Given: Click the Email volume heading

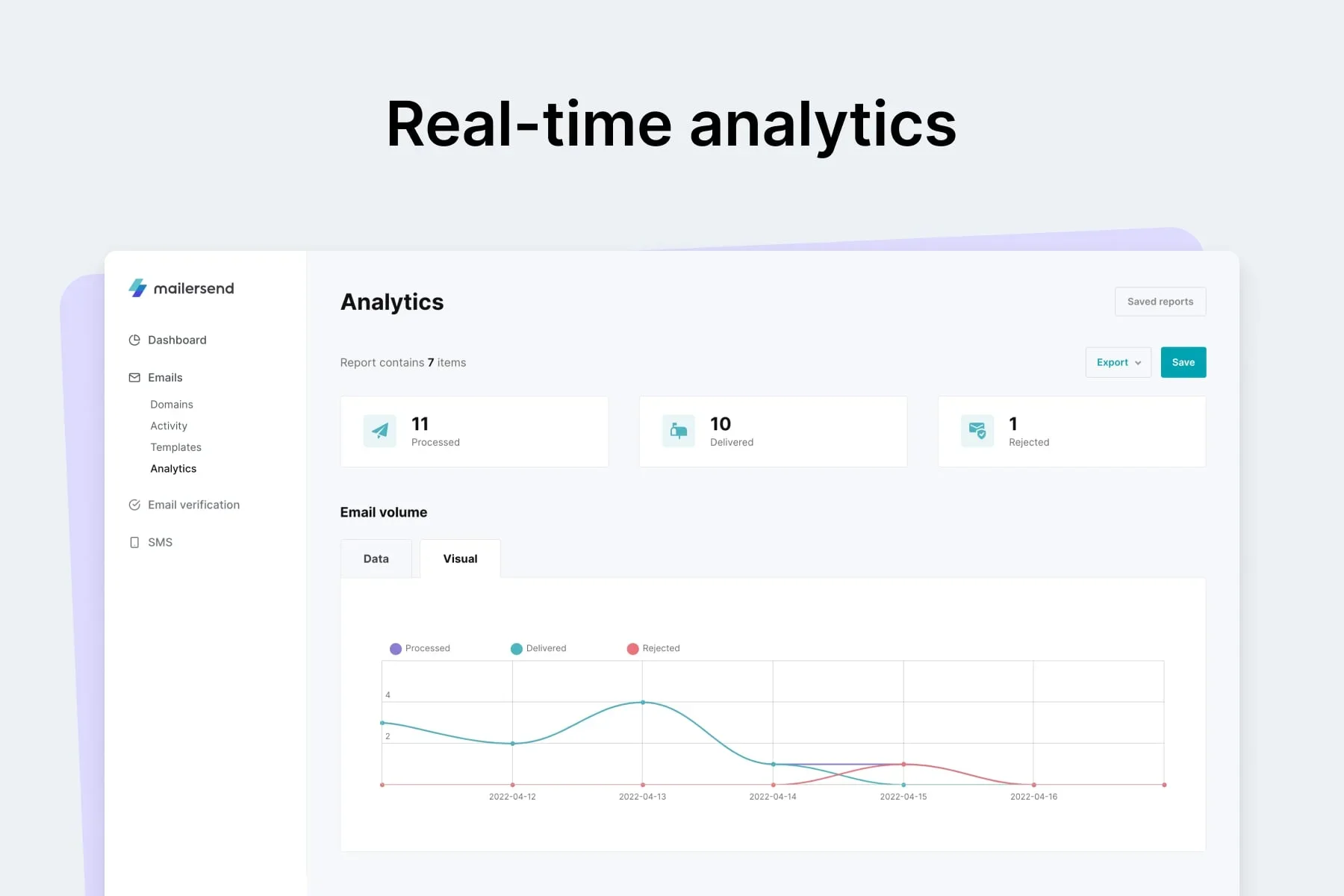Looking at the screenshot, I should tap(384, 512).
